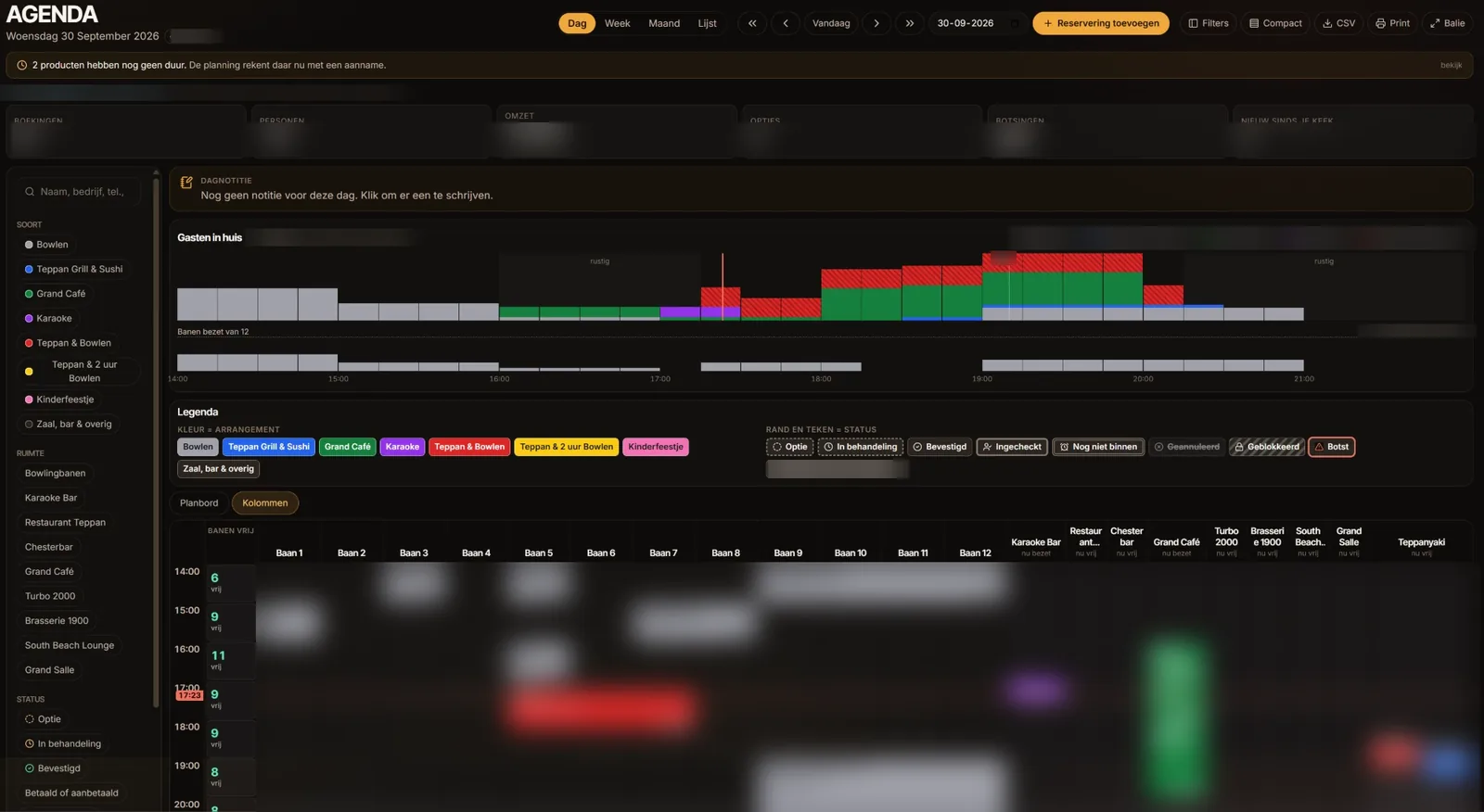The image size is (1484, 812).
Task: Toggle the Teppan & Bowlen filter in the sidebar
Action: point(68,343)
